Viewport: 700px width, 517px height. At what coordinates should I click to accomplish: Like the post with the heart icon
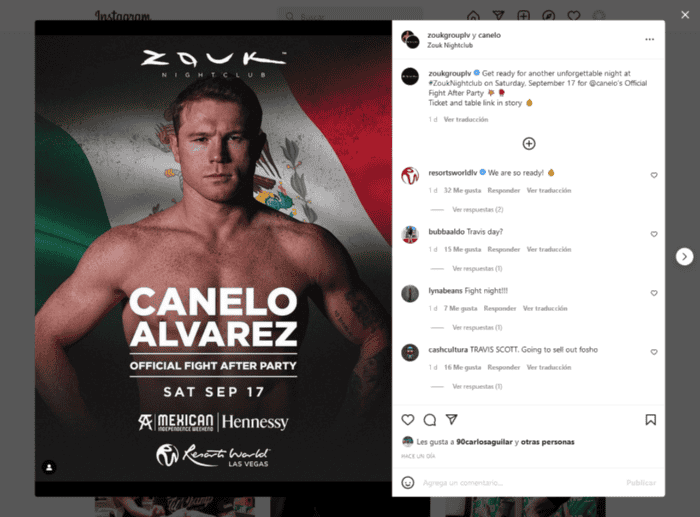click(408, 420)
